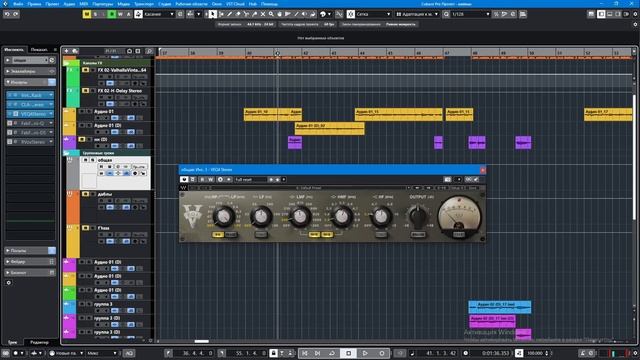Image resolution: width=640 pixels, height=360 pixels.
Task: Click the Full reset preset field
Action: pos(250,179)
